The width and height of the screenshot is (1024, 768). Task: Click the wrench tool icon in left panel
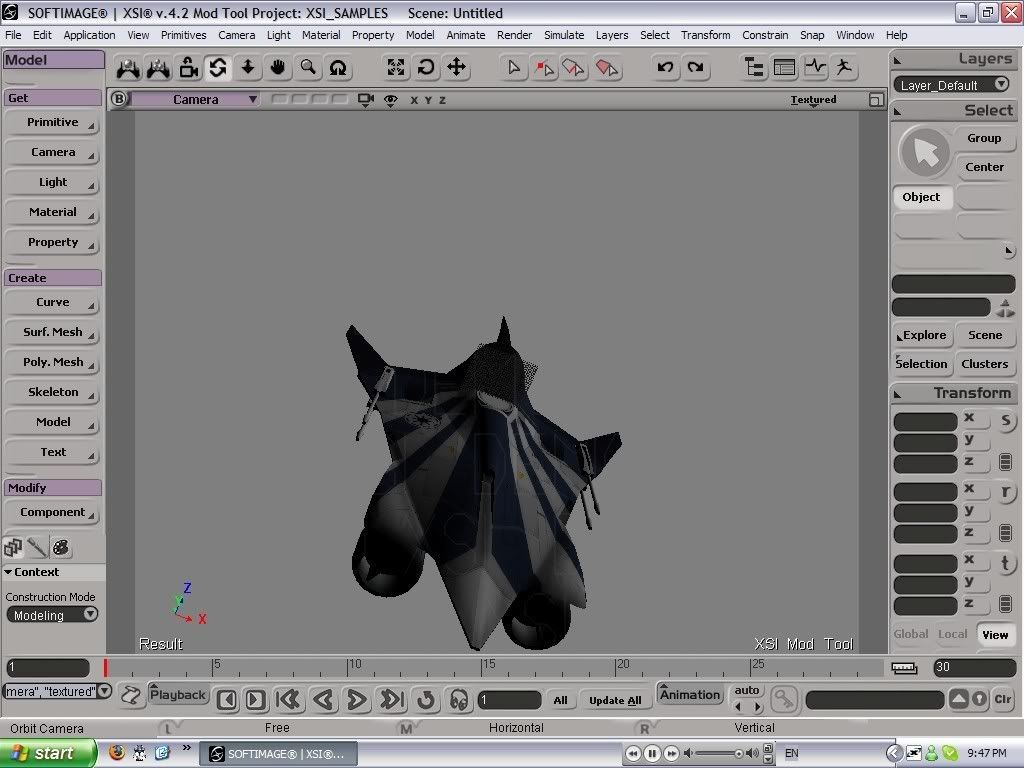click(x=37, y=547)
